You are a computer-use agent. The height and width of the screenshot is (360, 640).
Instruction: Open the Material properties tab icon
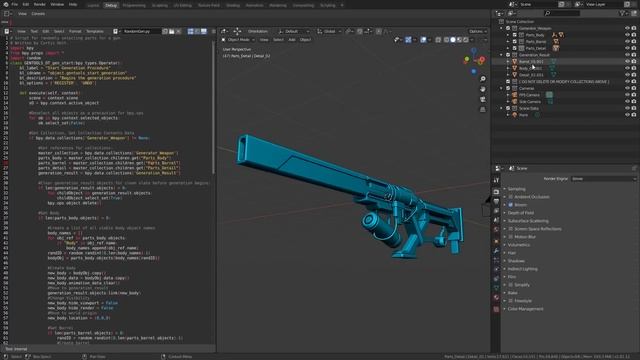[x=496, y=299]
